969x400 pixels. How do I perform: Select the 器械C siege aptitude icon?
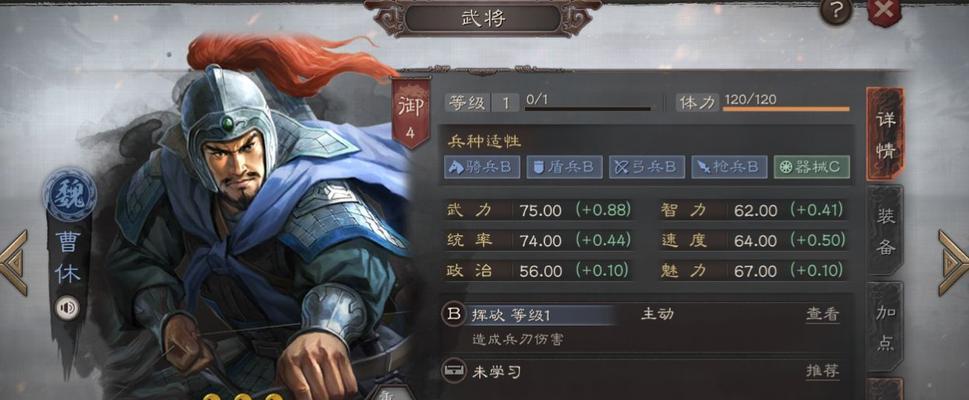click(x=812, y=167)
